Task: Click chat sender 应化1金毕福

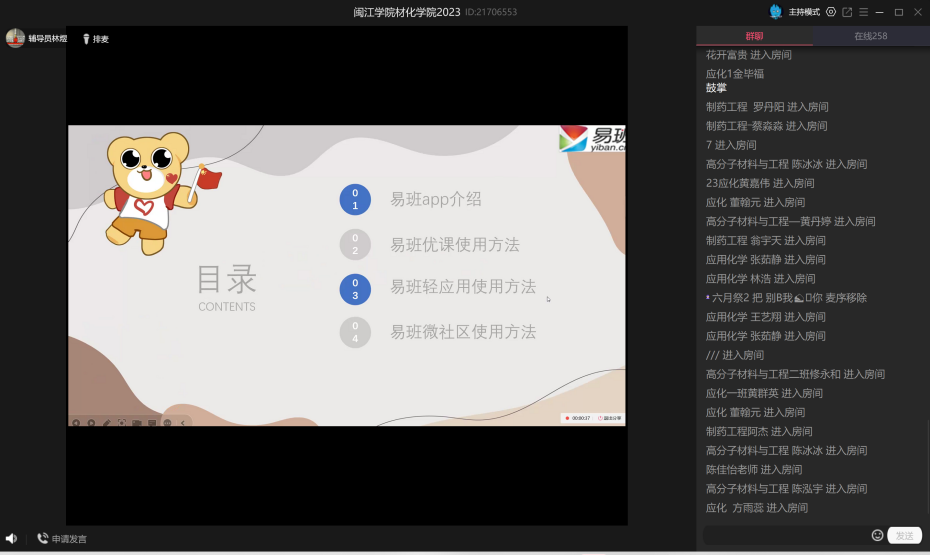Action: (735, 74)
